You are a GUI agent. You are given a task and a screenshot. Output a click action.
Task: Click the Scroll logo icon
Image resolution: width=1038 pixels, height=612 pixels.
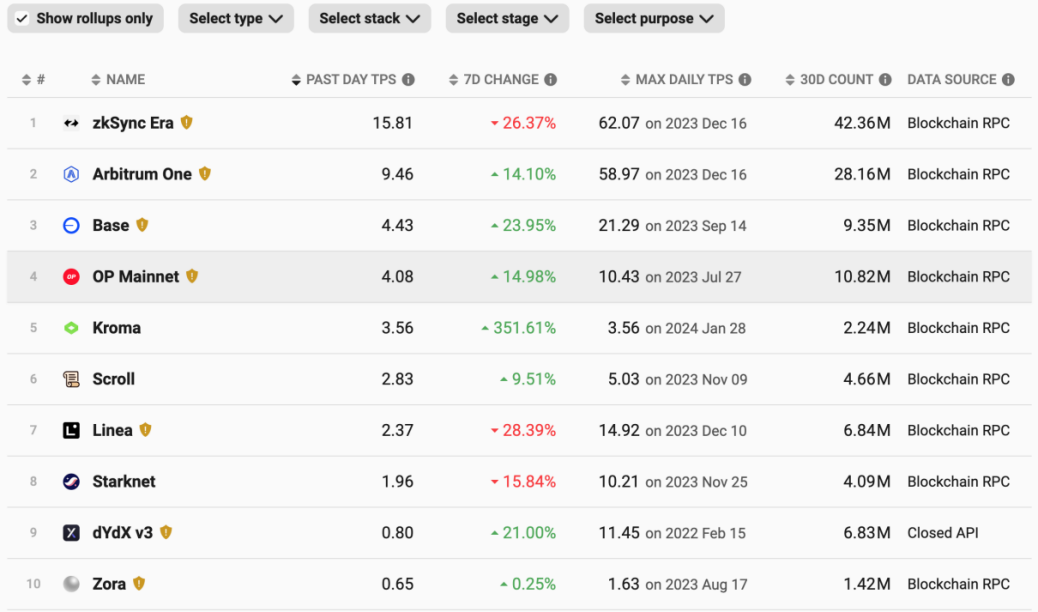[71, 379]
